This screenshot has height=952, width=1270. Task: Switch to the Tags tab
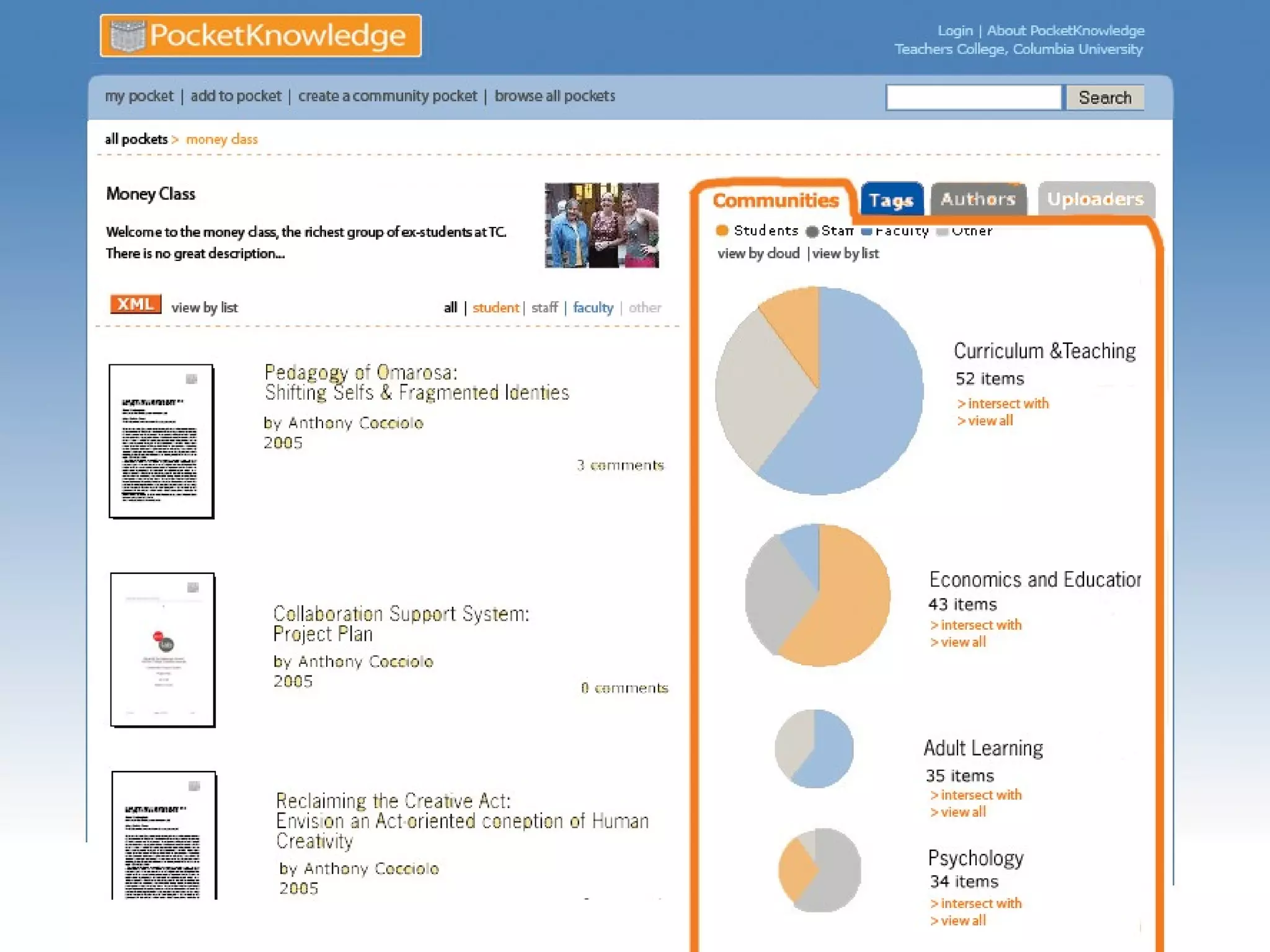coord(891,200)
